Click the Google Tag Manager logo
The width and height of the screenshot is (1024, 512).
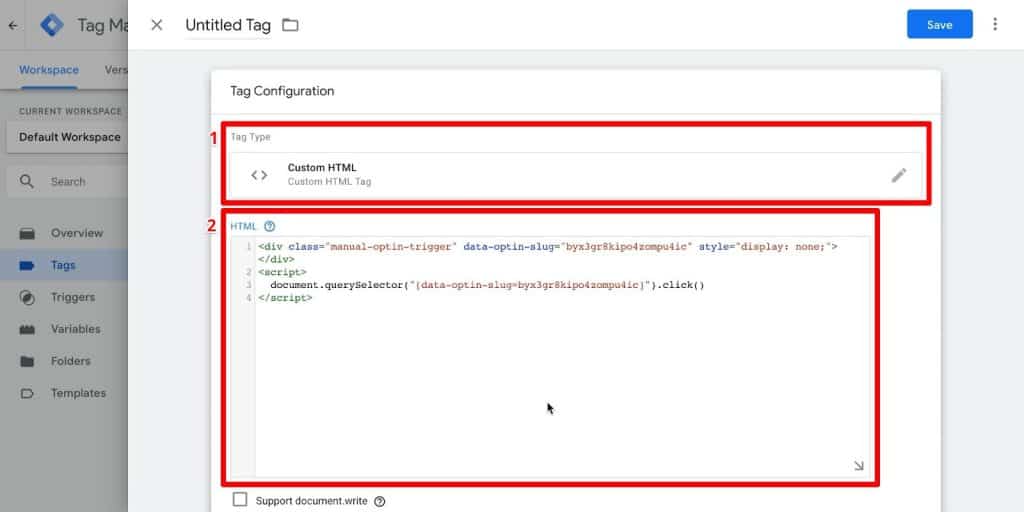point(52,25)
